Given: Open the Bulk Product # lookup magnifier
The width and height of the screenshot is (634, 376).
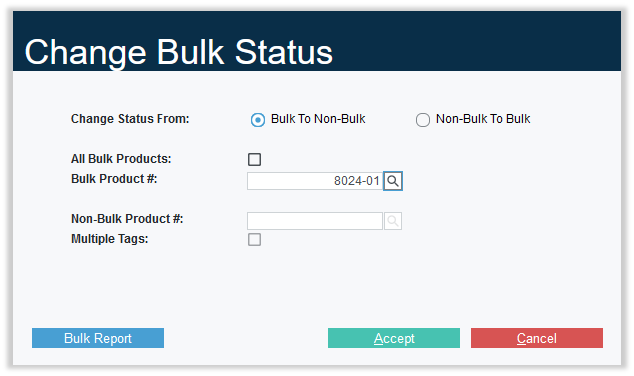Looking at the screenshot, I should [x=393, y=181].
